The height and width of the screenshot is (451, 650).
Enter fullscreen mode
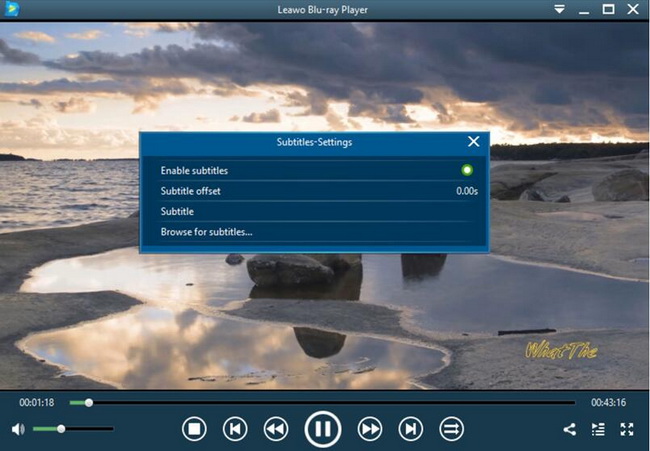[627, 429]
